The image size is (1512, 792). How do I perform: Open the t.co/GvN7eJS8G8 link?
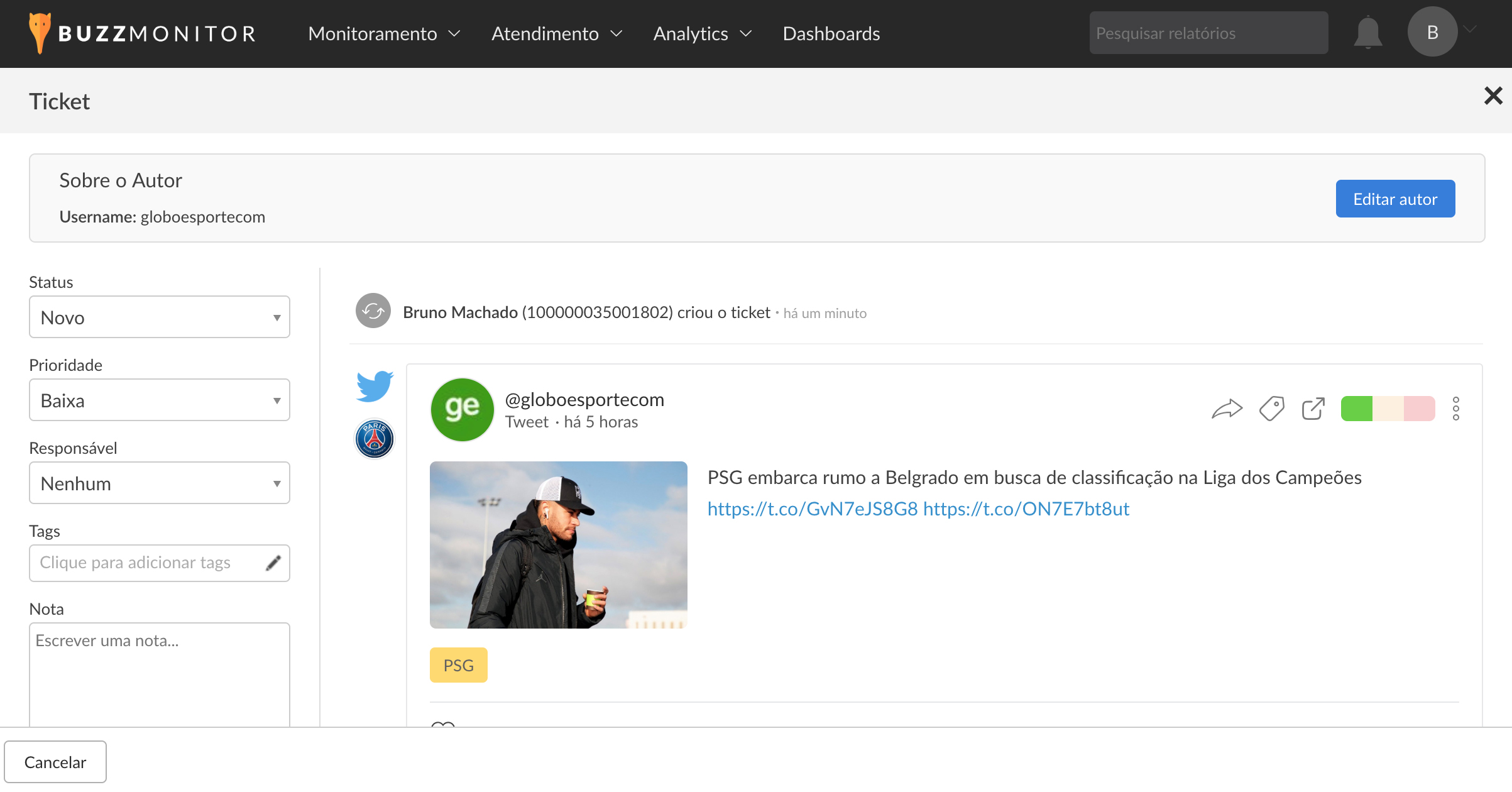click(812, 509)
